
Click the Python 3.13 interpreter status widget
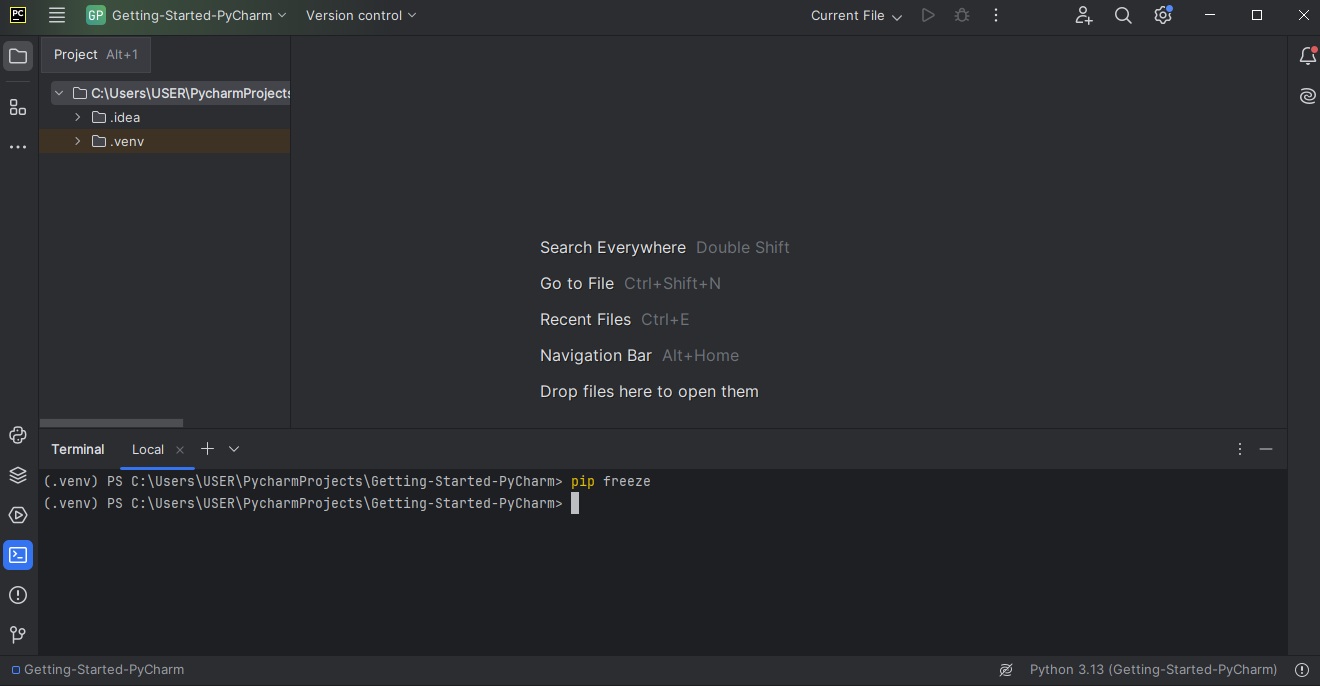pos(1153,669)
